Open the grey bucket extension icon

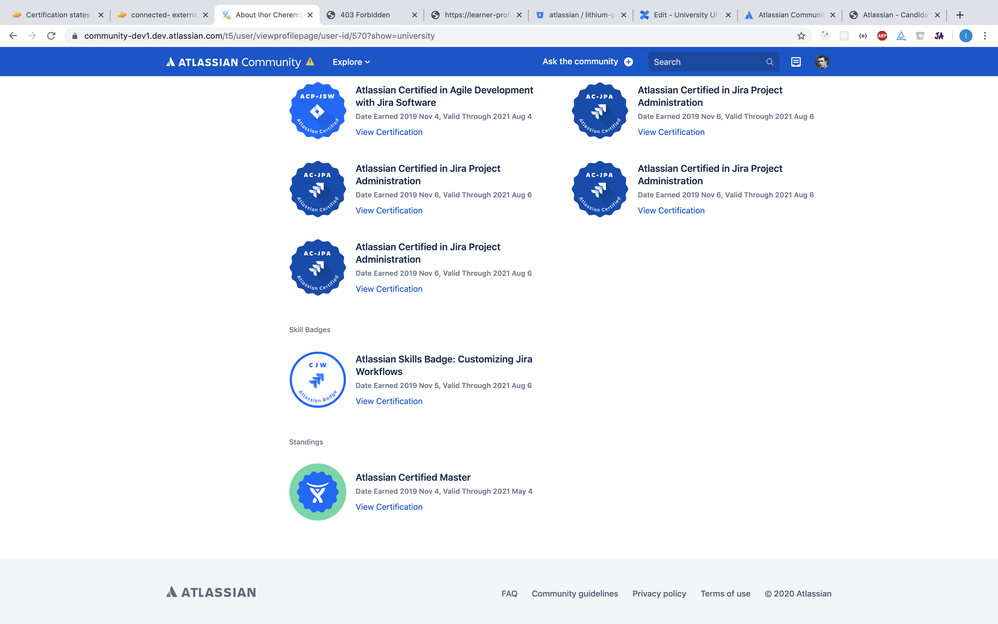click(x=920, y=36)
